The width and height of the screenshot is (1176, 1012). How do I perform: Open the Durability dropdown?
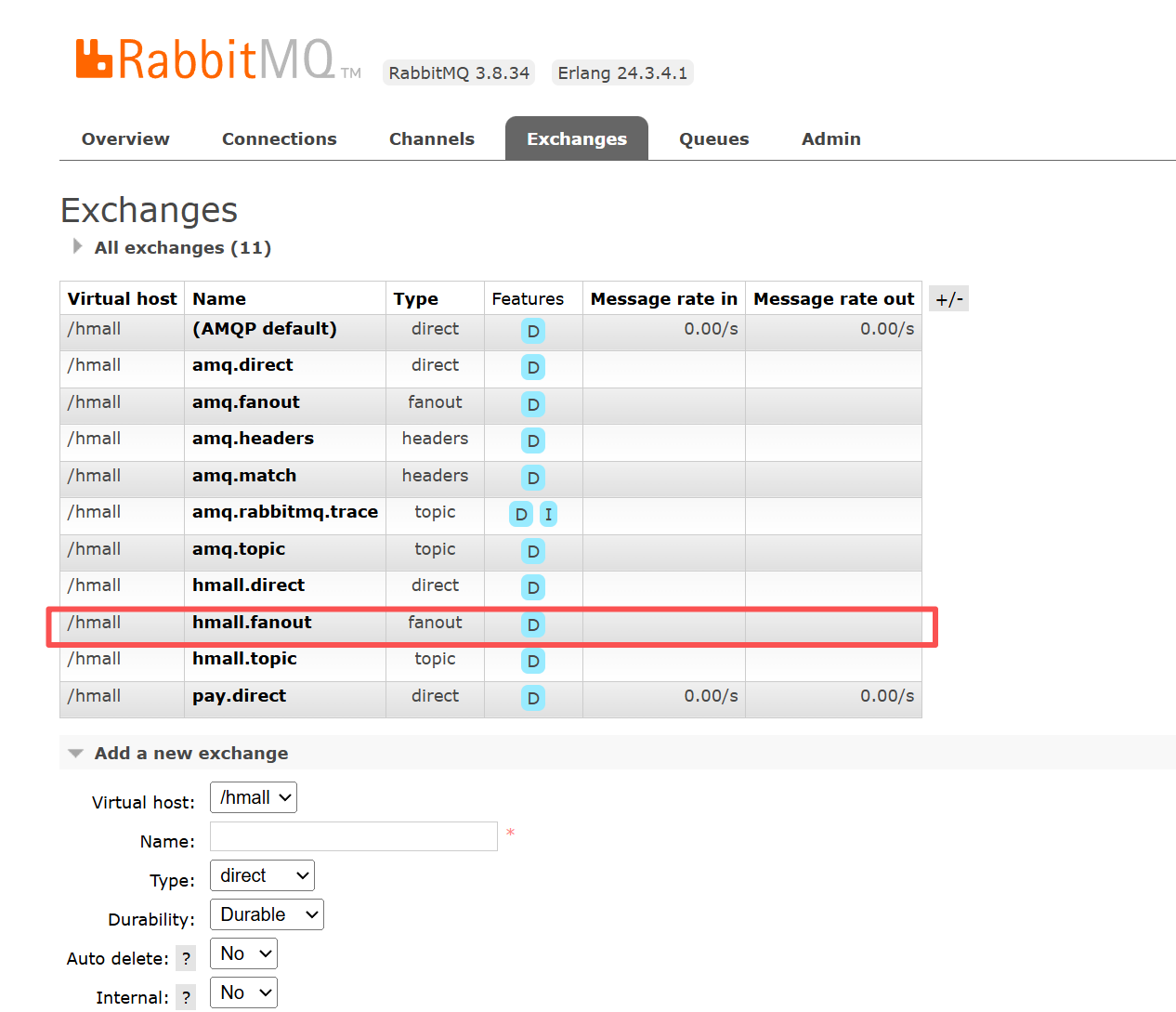click(x=267, y=914)
